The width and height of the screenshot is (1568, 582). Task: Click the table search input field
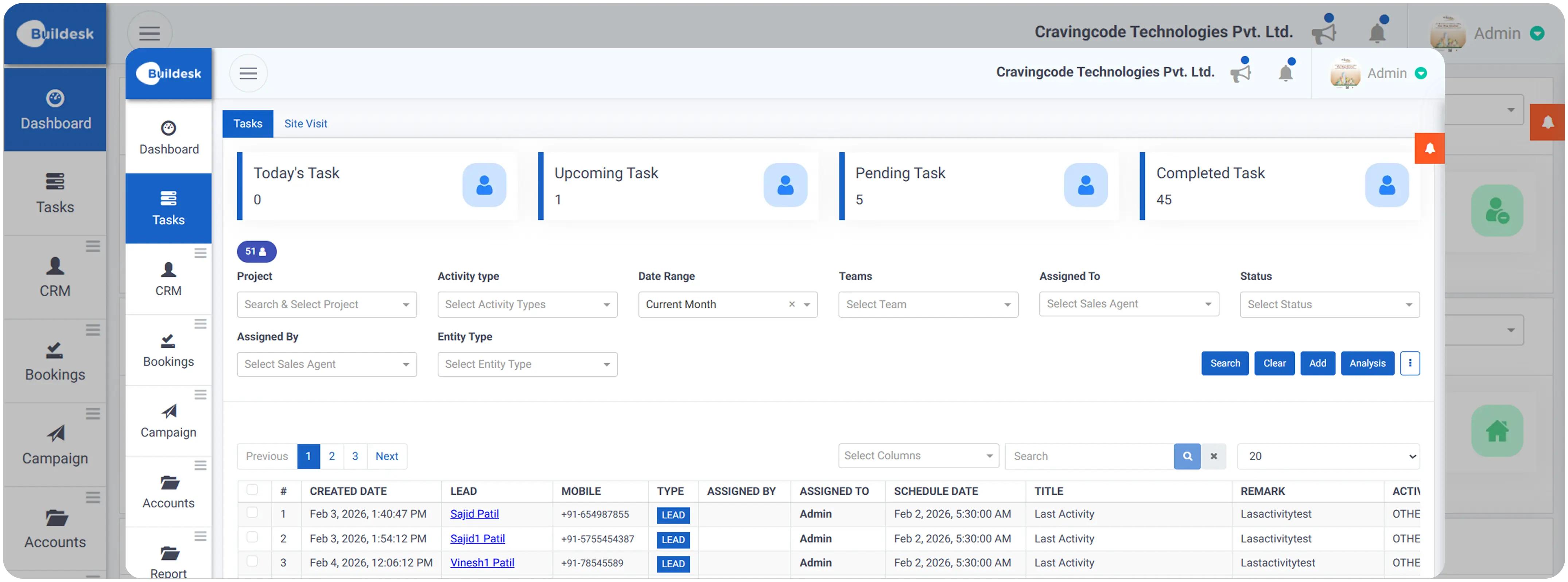pyautogui.click(x=1088, y=456)
